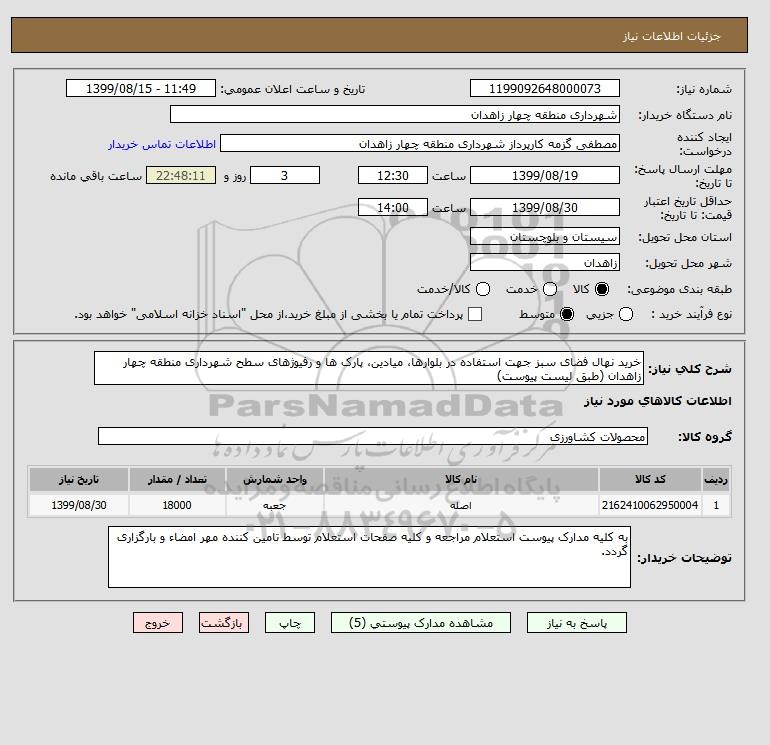Viewport: 770px width, 745px height.
Task: Click the توضیحات خریدار notes box
Action: 369,557
